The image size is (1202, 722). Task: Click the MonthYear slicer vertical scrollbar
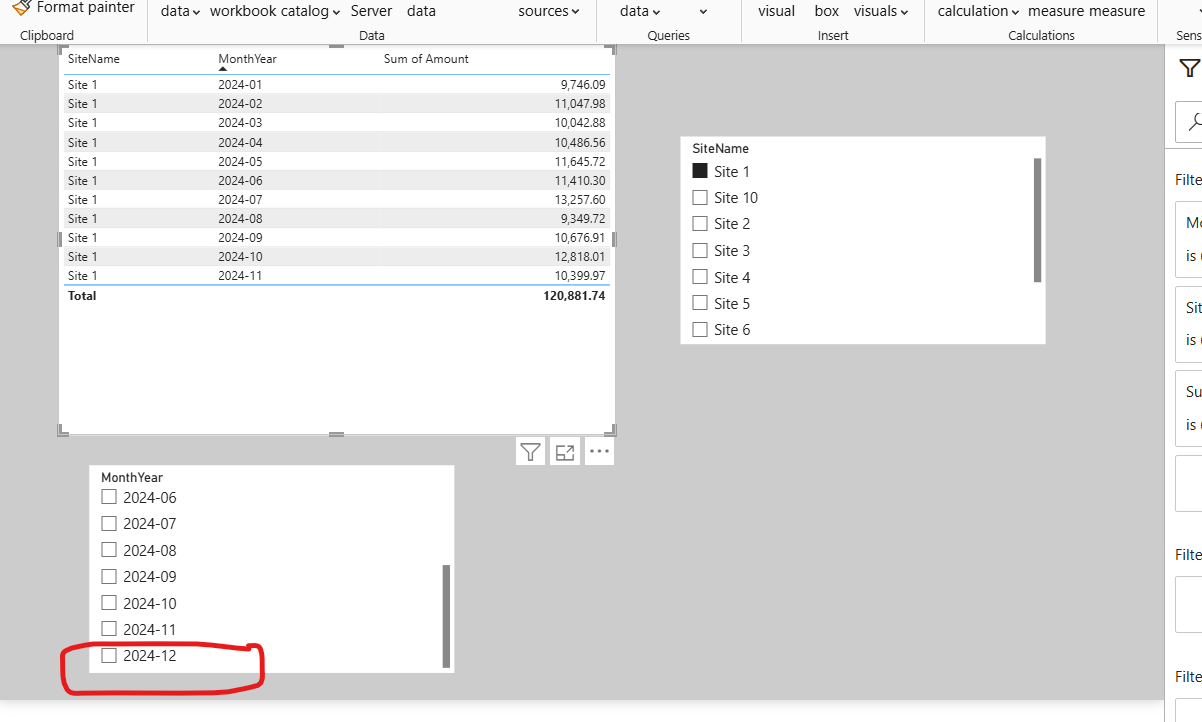[446, 616]
